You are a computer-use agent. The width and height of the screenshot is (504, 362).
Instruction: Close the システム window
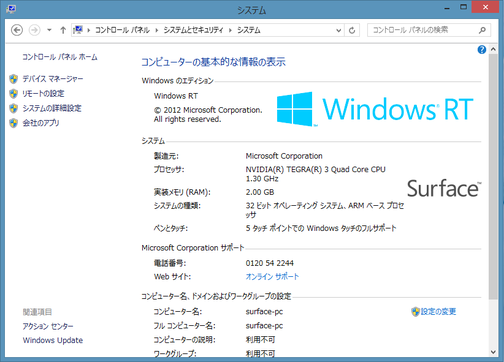point(485,7)
